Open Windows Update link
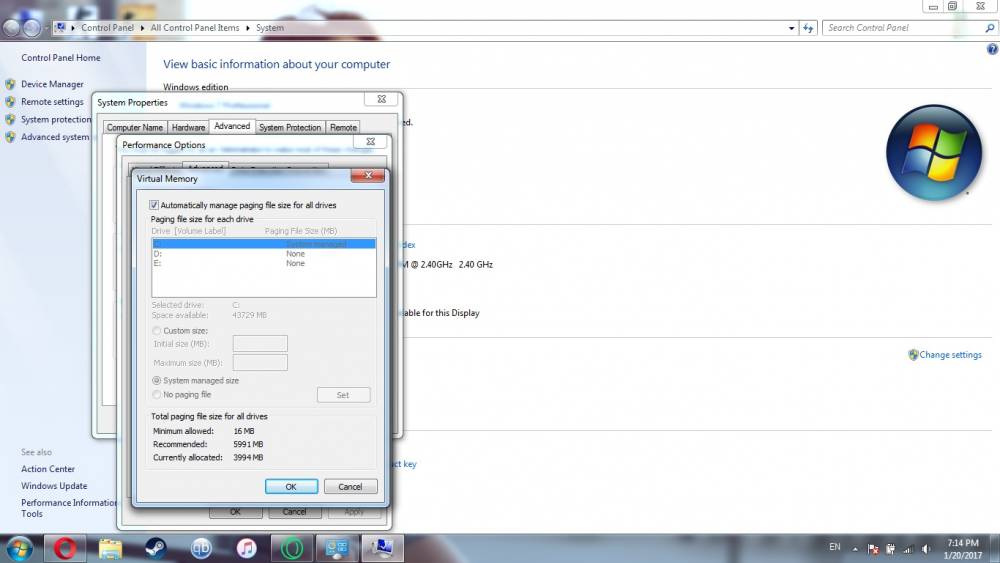 point(54,486)
